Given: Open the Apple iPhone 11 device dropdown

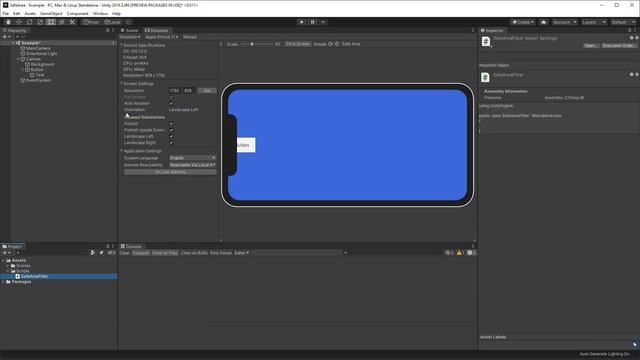Looking at the screenshot, I should coord(162,37).
